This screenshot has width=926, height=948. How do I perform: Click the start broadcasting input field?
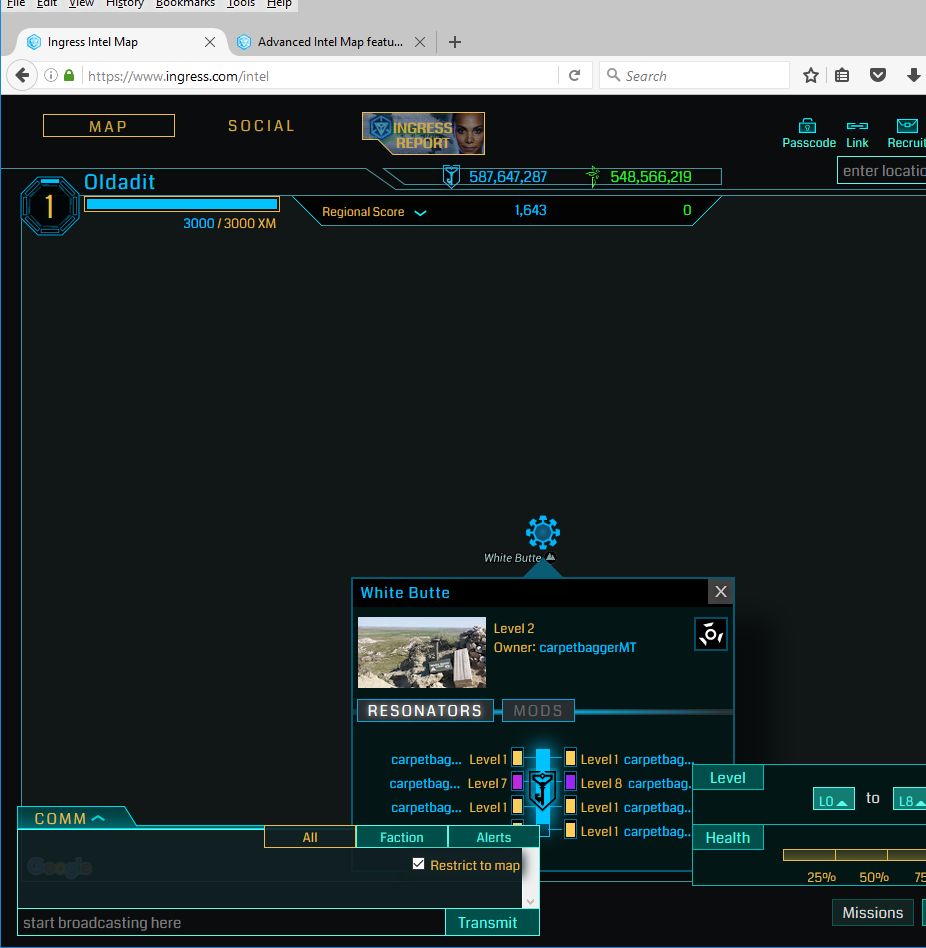coord(231,922)
